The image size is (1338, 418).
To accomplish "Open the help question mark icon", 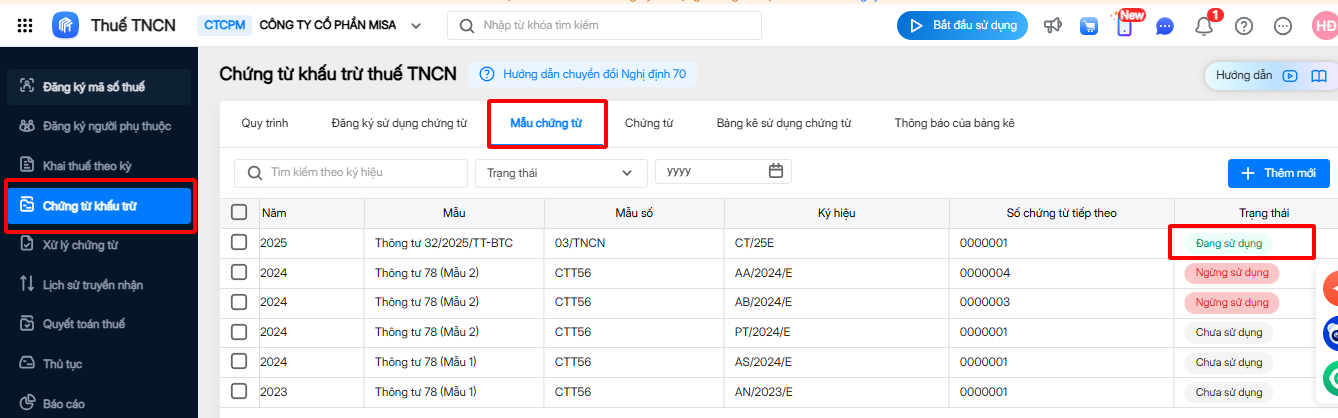I will click(x=1243, y=26).
